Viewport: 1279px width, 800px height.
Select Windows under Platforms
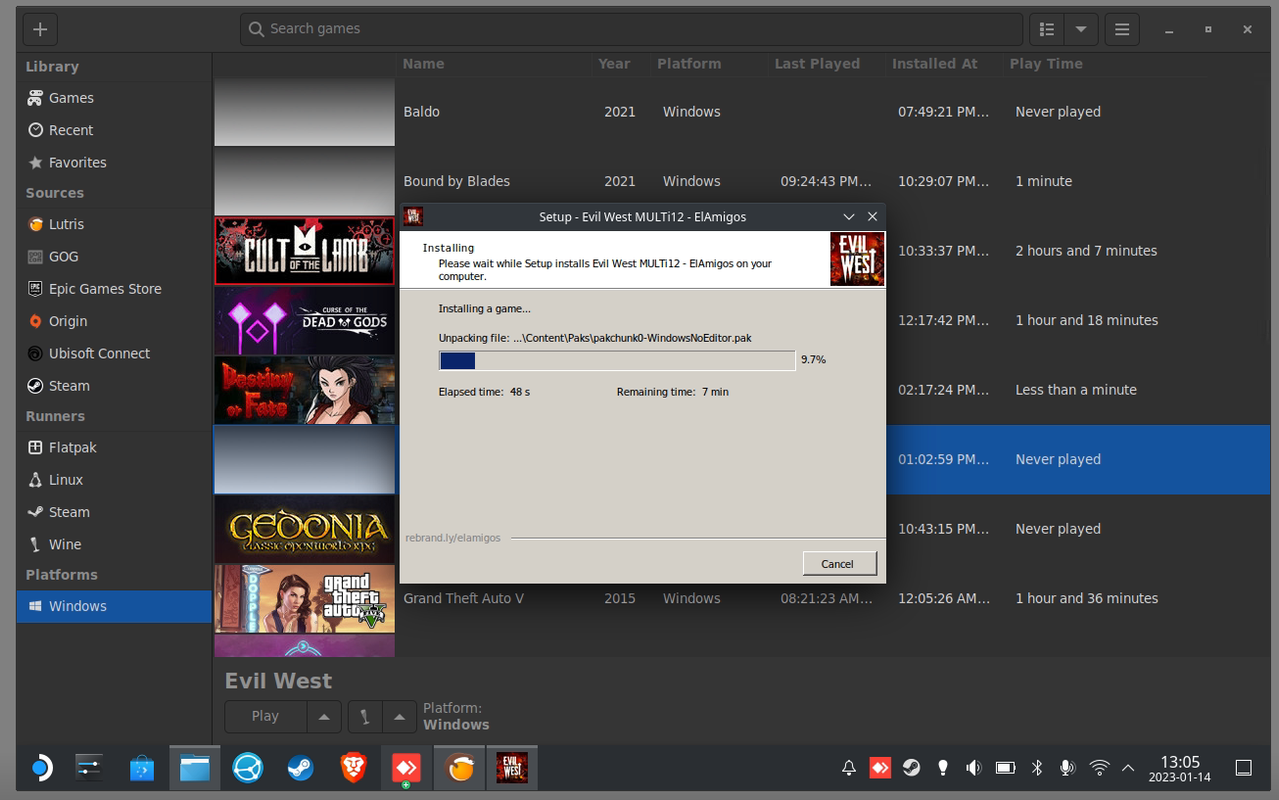point(114,606)
